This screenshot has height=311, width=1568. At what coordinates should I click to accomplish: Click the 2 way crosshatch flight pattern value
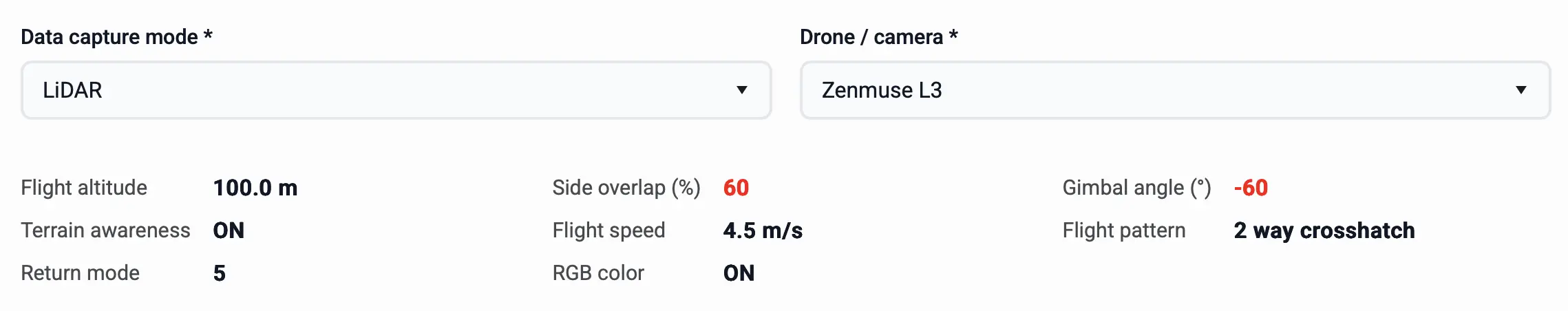coord(1324,230)
